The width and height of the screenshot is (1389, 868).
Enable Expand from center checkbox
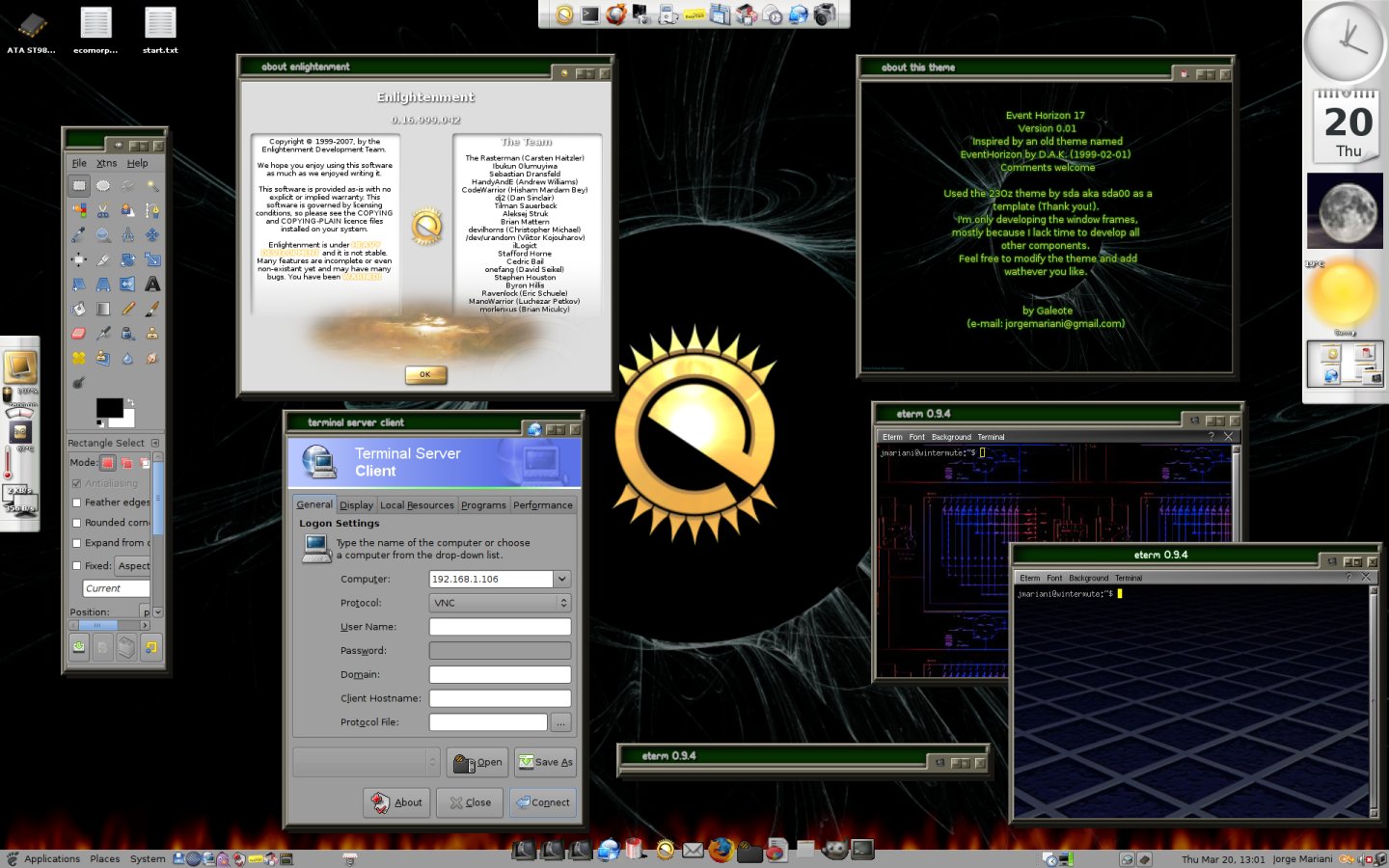click(76, 543)
